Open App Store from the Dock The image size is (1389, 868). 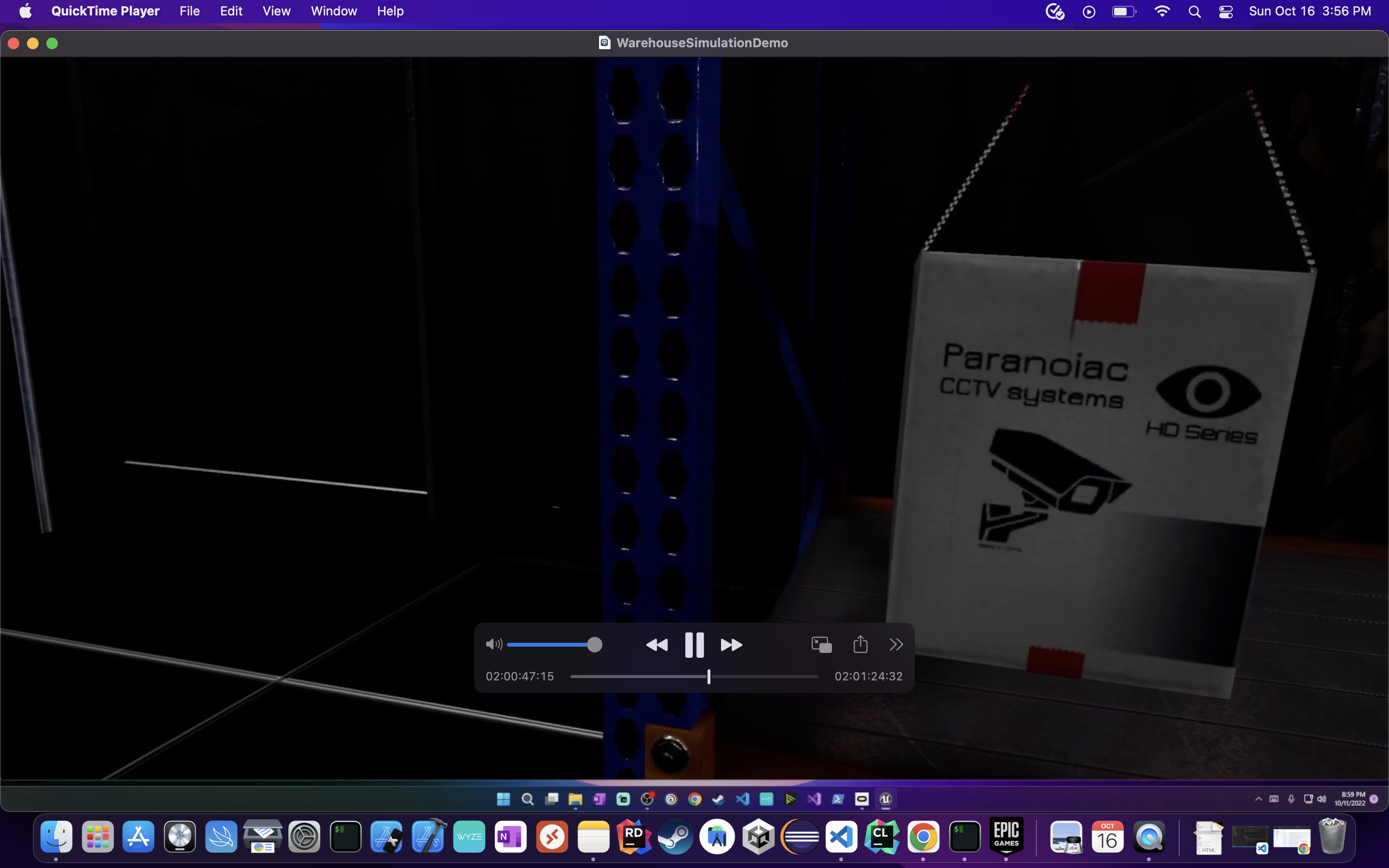tap(139, 837)
